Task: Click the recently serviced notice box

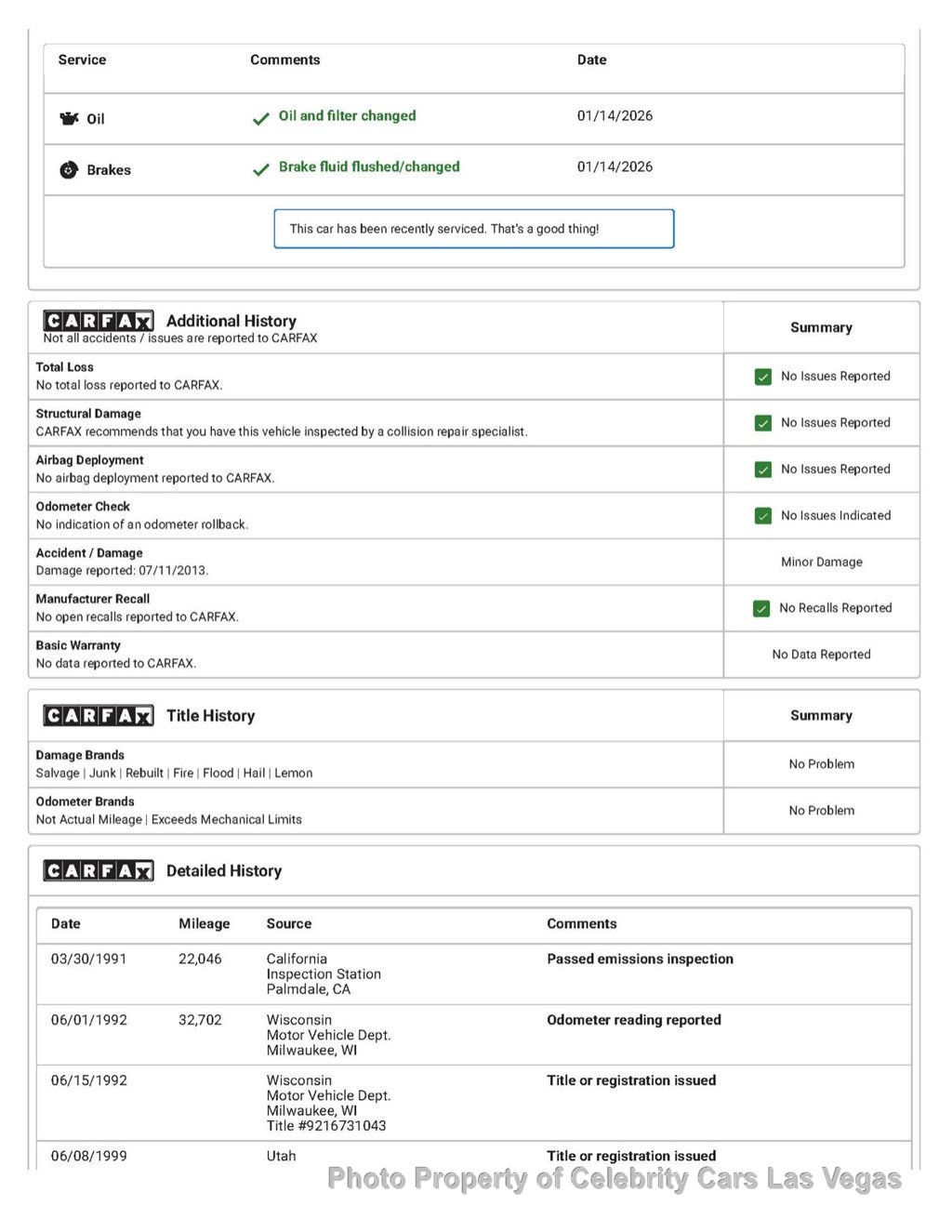Action: tap(474, 229)
